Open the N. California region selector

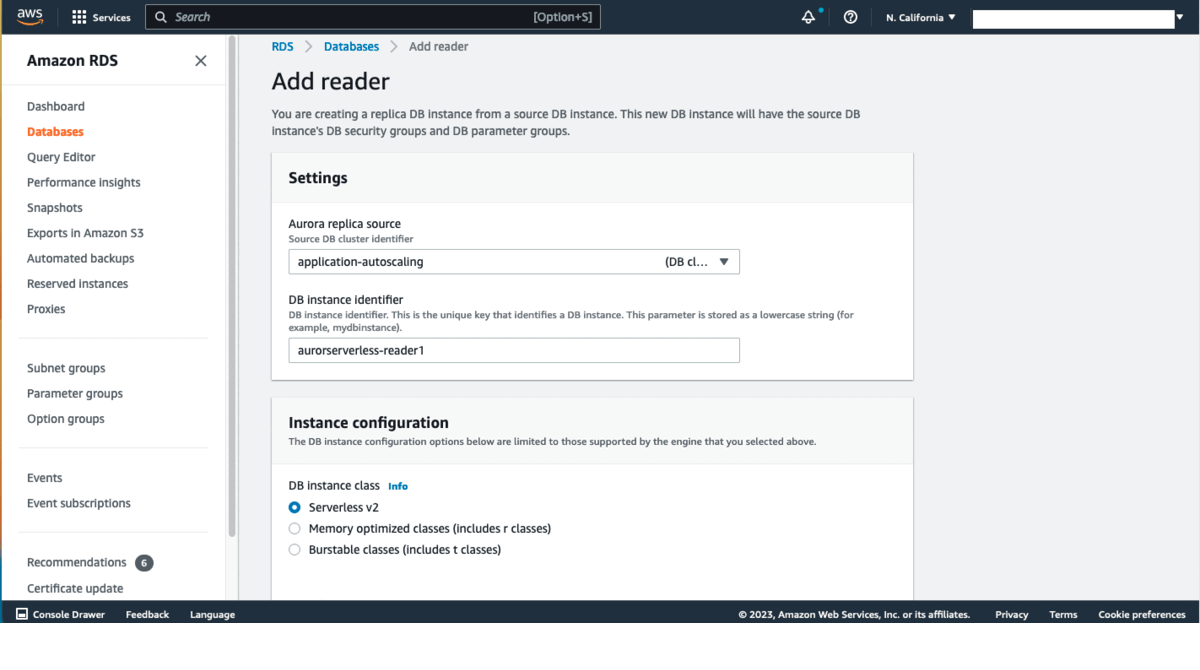[x=921, y=17]
